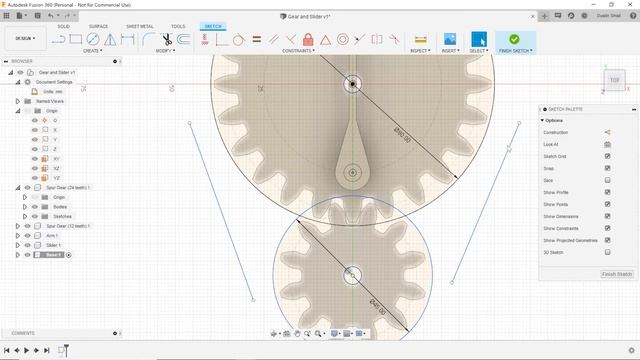Apply the Tangent constraint
The height and width of the screenshot is (360, 640).
click(239, 39)
